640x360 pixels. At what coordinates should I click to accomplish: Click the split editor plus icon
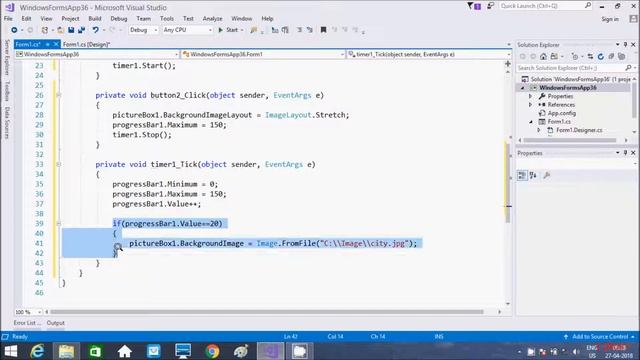pos(508,64)
